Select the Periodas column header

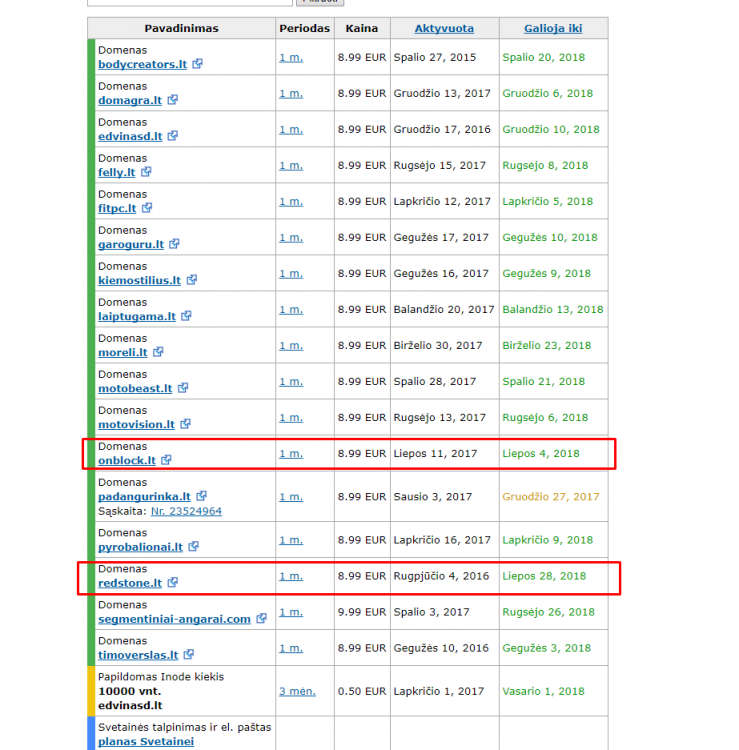tap(305, 28)
